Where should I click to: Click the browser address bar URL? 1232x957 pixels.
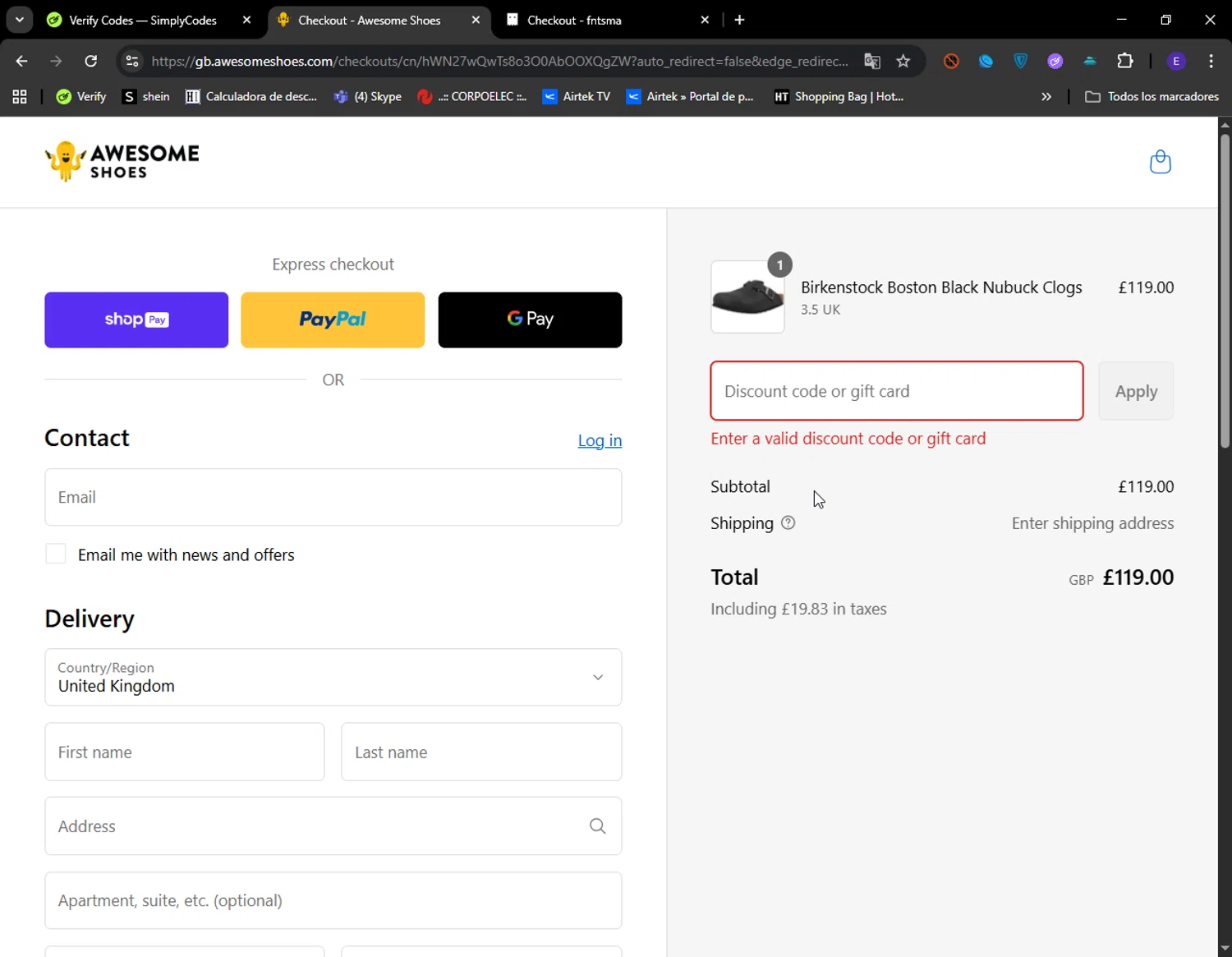click(499, 61)
